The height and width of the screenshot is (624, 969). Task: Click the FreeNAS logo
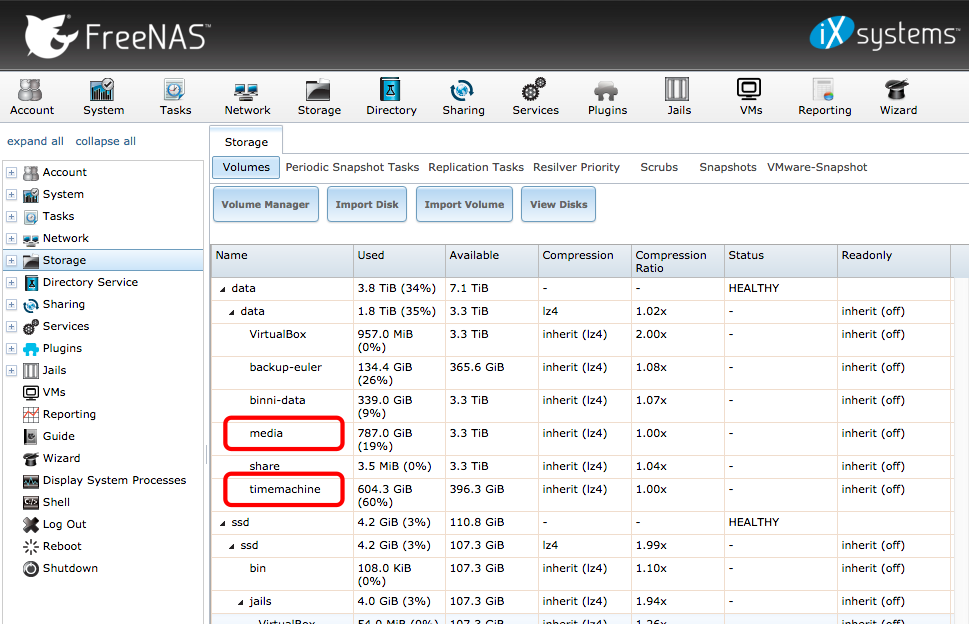(x=117, y=36)
